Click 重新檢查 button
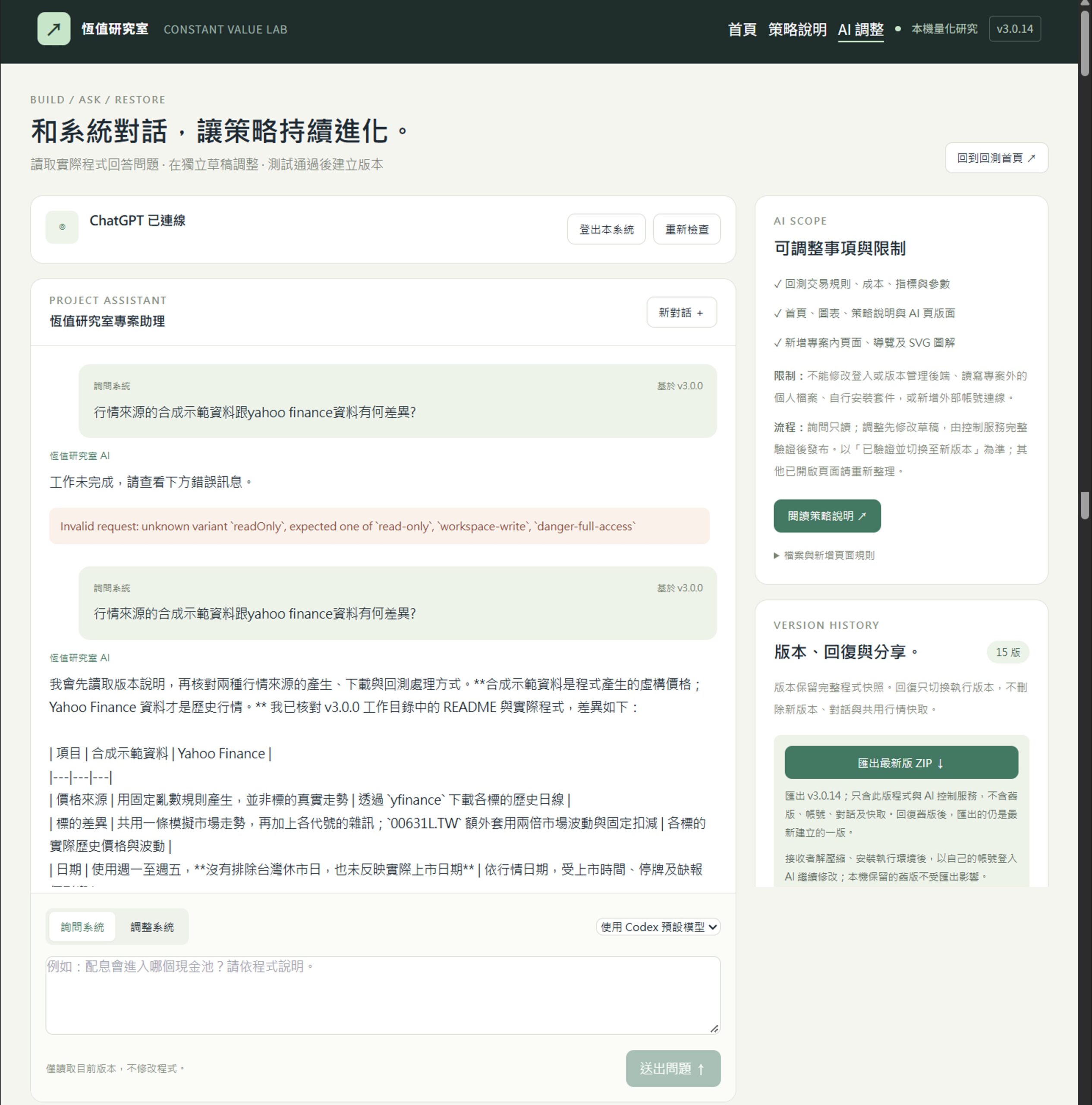The width and height of the screenshot is (1092, 1105). pos(686,229)
